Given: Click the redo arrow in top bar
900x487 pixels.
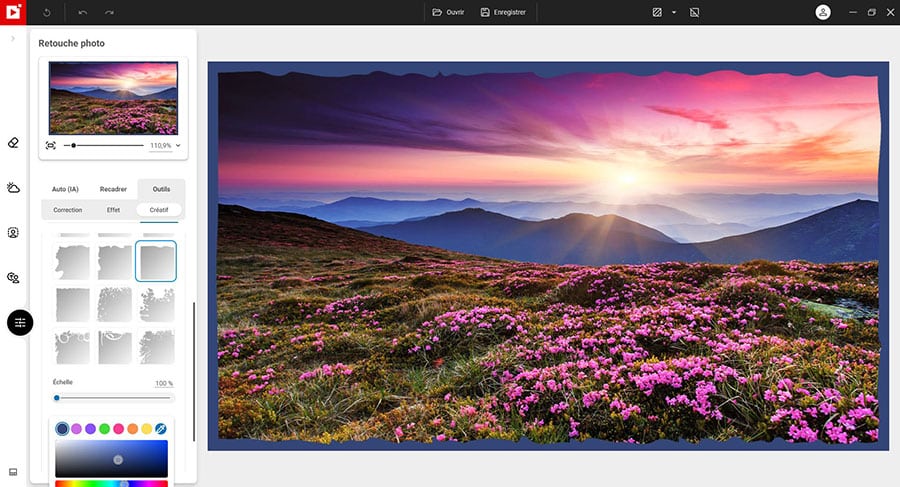Looking at the screenshot, I should pyautogui.click(x=109, y=12).
